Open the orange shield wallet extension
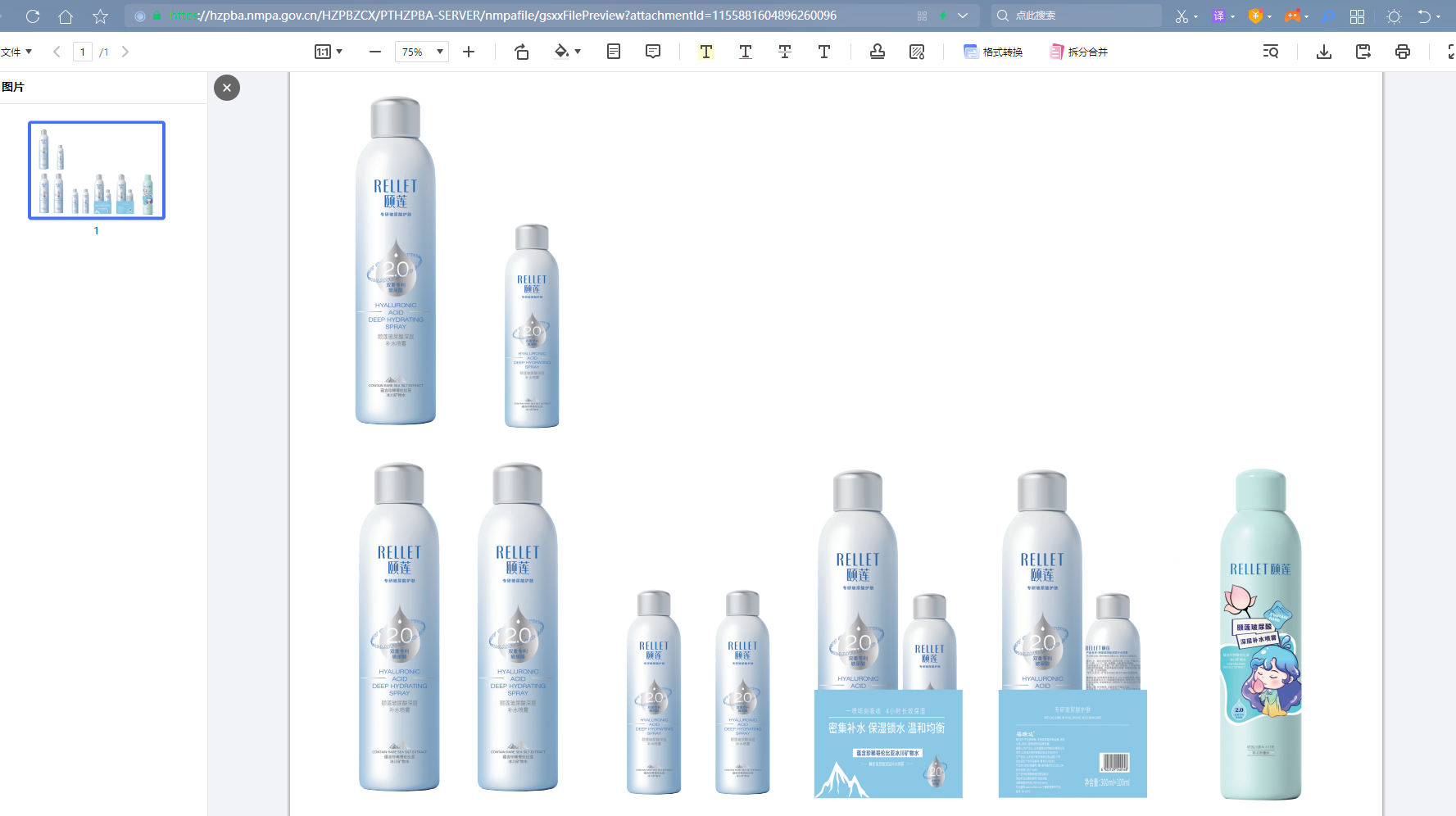This screenshot has height=816, width=1456. (1255, 16)
